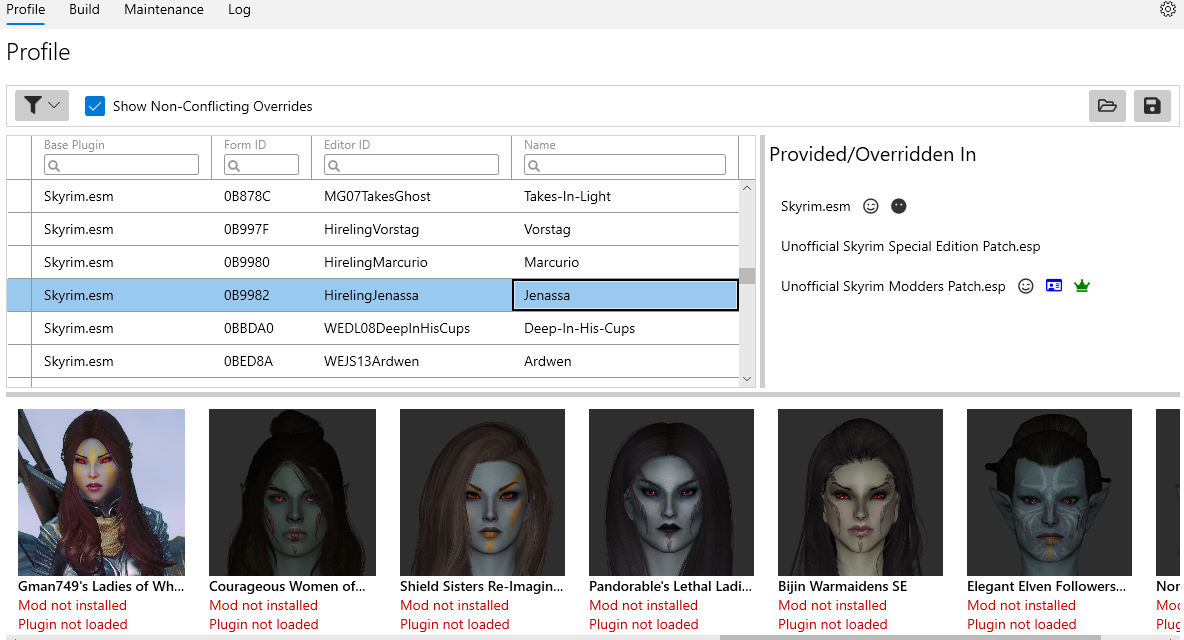Open the Log tab

(x=239, y=10)
